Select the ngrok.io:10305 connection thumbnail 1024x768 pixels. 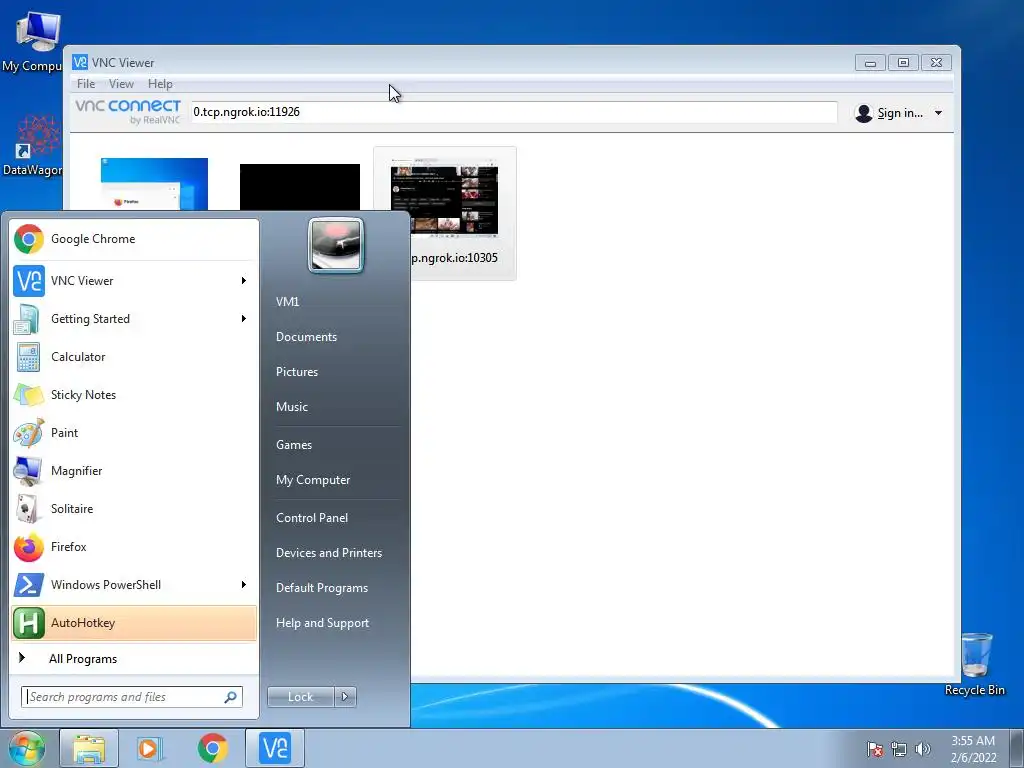[x=444, y=214]
